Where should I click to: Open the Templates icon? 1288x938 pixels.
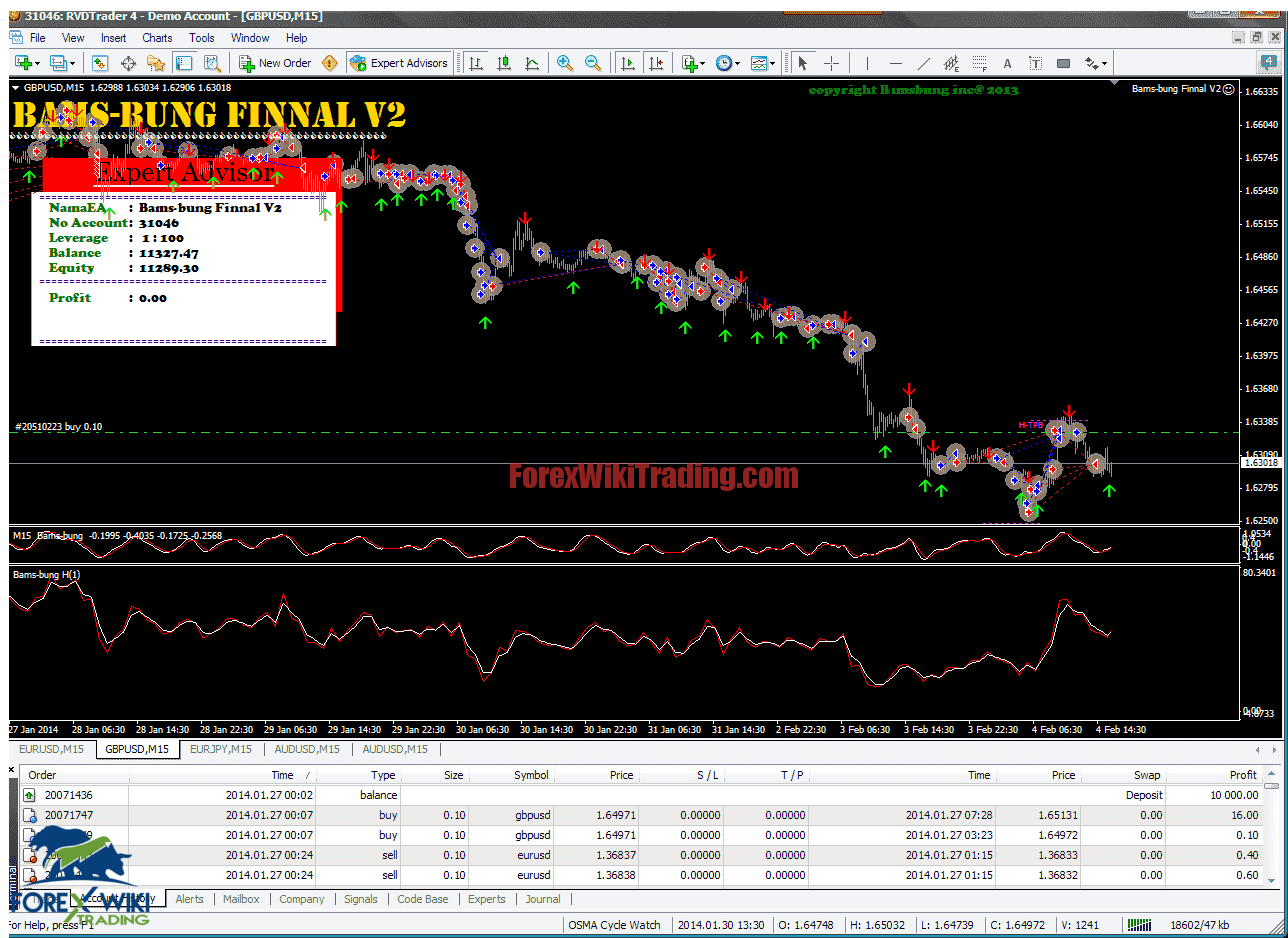tap(759, 63)
